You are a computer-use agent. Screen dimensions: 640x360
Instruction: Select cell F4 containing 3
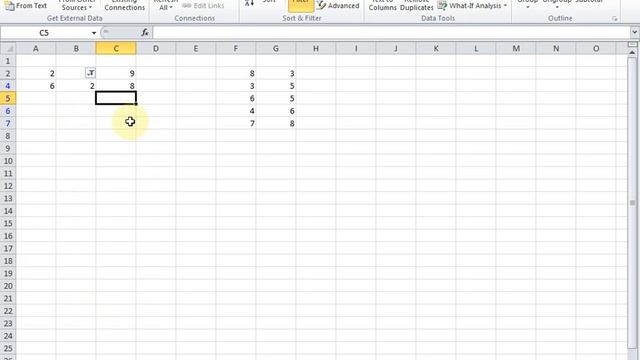pyautogui.click(x=236, y=86)
